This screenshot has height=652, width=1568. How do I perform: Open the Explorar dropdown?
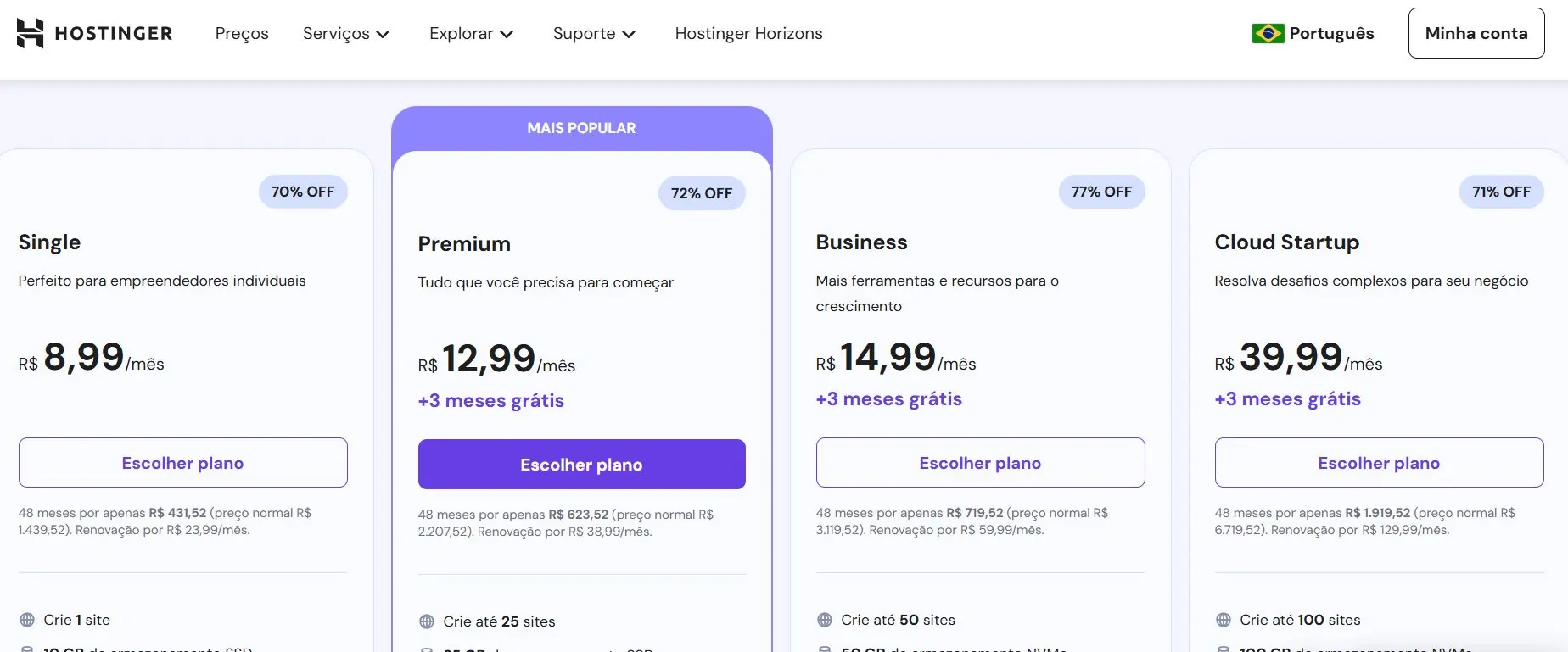click(x=471, y=33)
